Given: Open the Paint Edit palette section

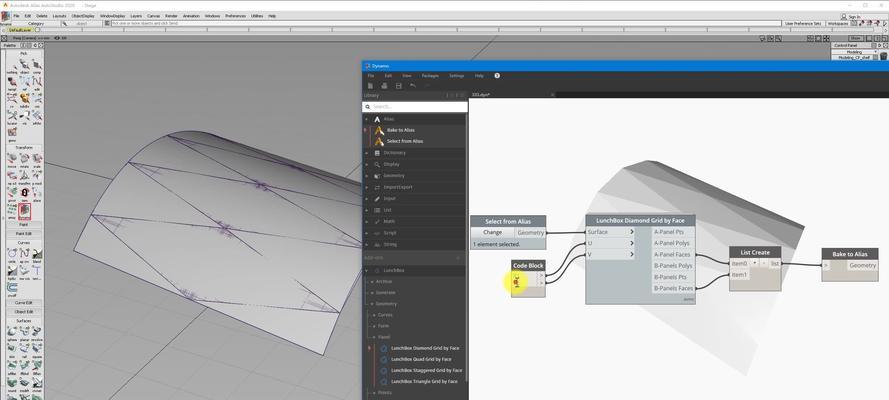Looking at the screenshot, I should click(24, 233).
